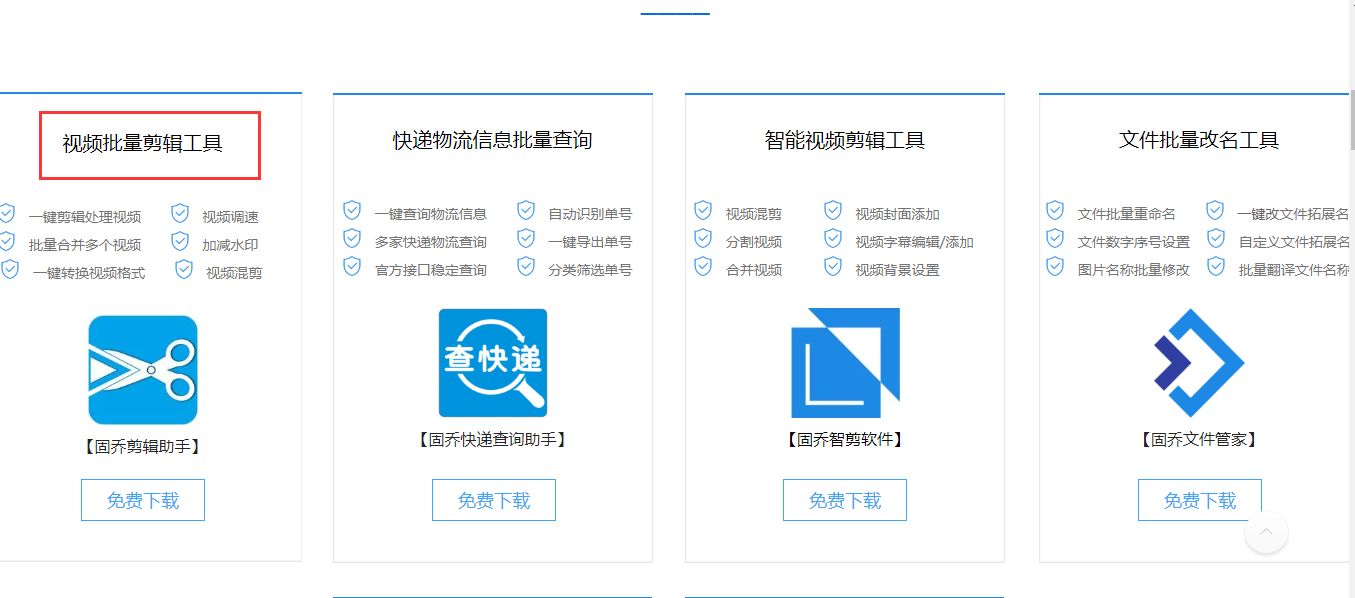
Task: Click the 官方接口稳定查询 feature text
Action: pyautogui.click(x=431, y=270)
